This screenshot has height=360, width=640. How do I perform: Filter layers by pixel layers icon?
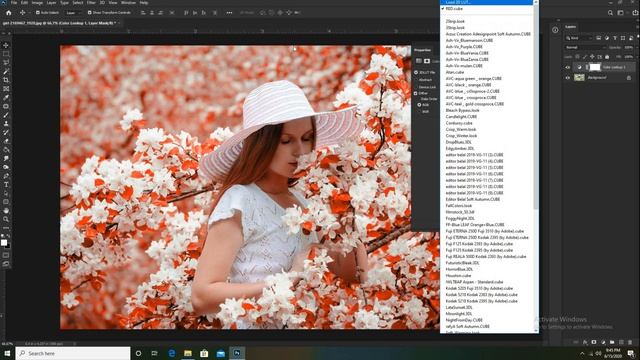click(598, 38)
